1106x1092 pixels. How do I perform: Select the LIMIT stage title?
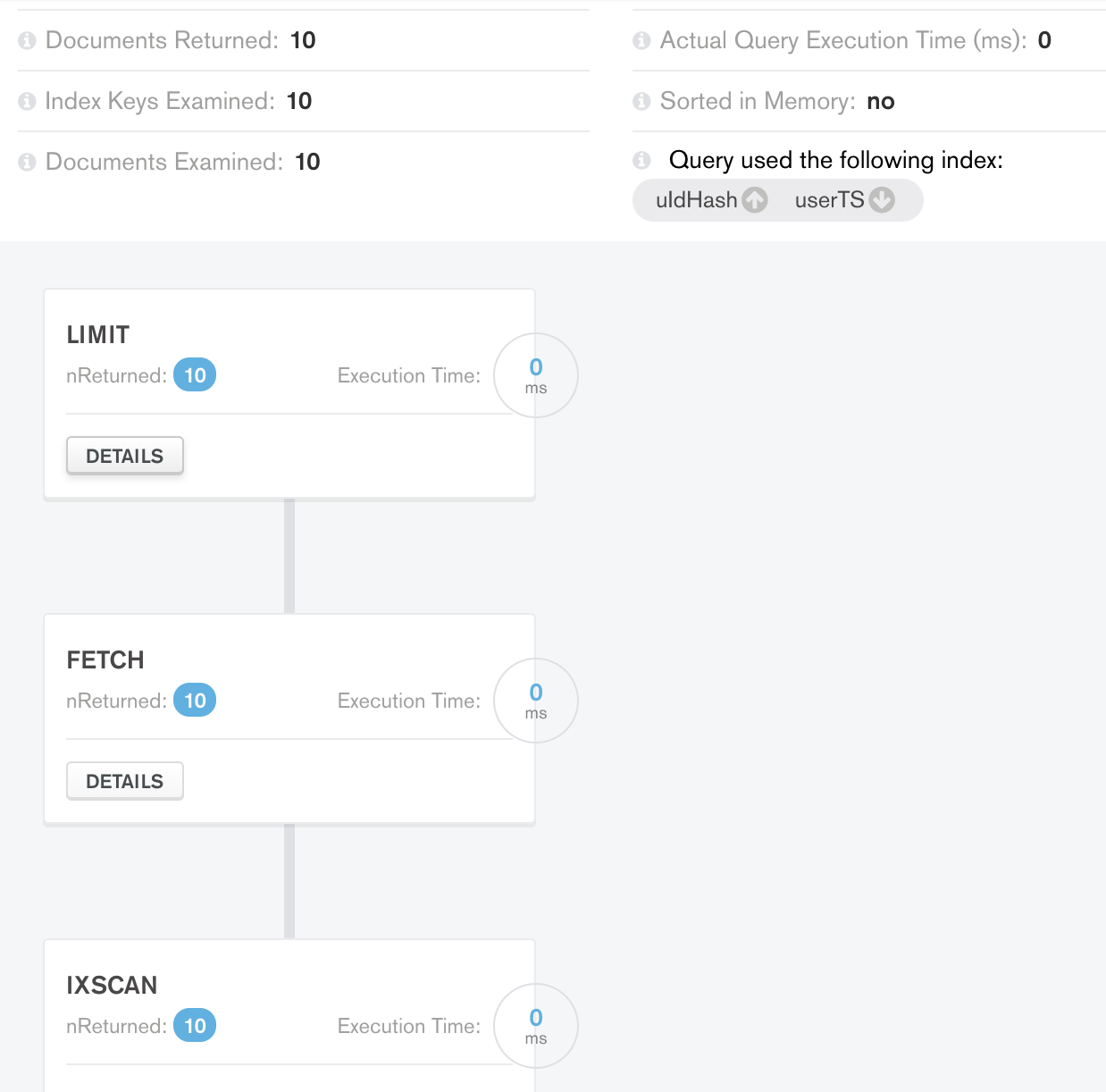tap(98, 335)
